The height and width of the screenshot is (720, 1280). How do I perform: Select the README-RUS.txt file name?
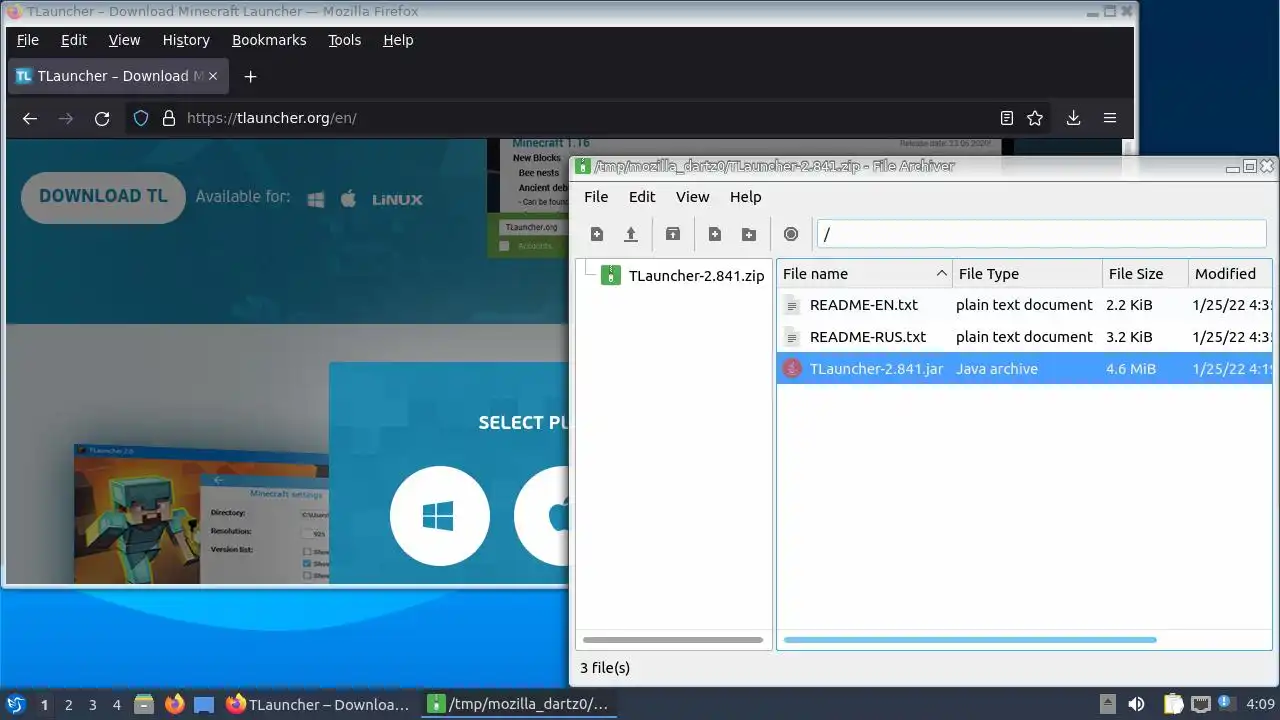tap(867, 337)
